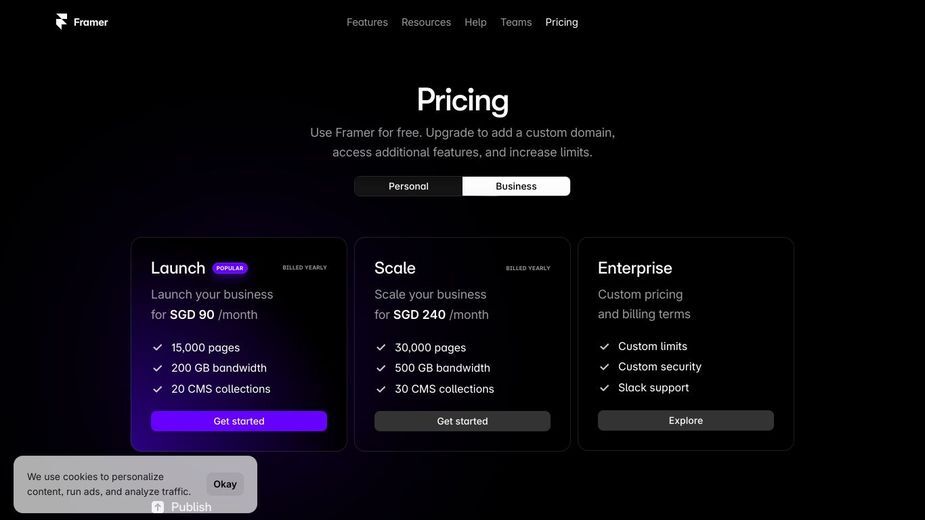Click the checkmark beside 30,000 pages
The height and width of the screenshot is (520, 925).
(x=381, y=348)
